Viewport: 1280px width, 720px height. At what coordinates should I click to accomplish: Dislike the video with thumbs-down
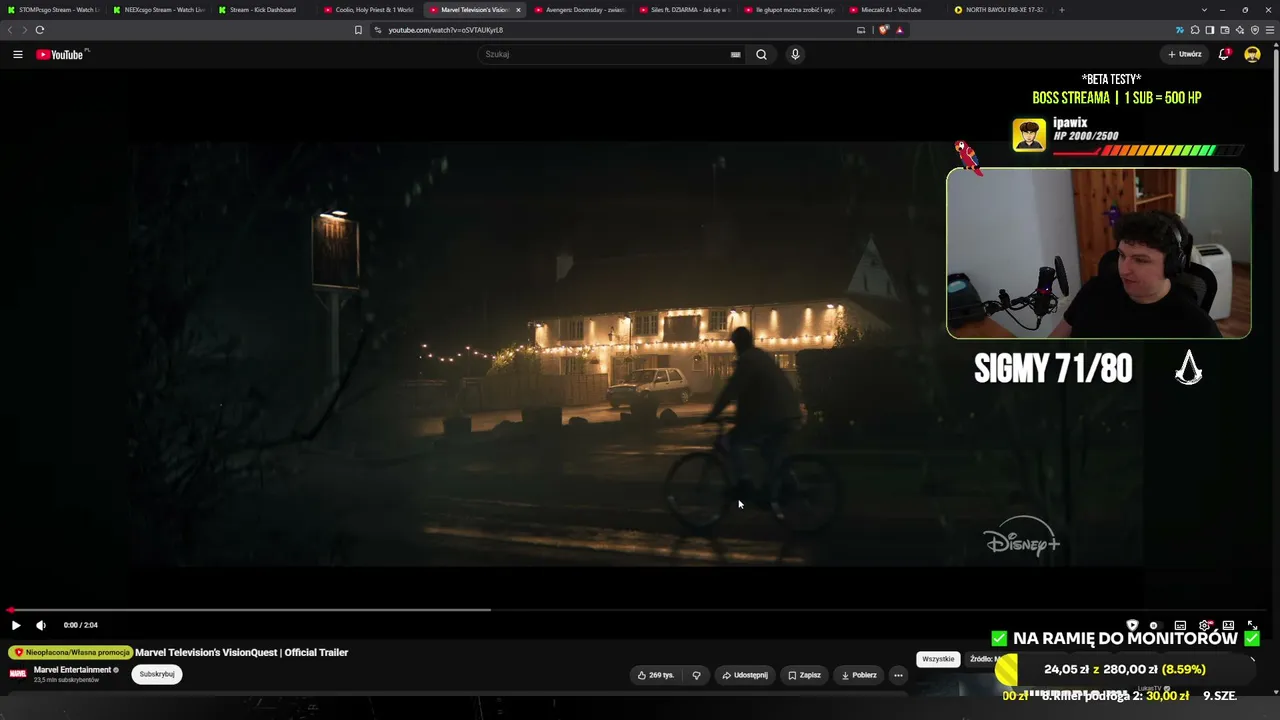click(x=697, y=675)
